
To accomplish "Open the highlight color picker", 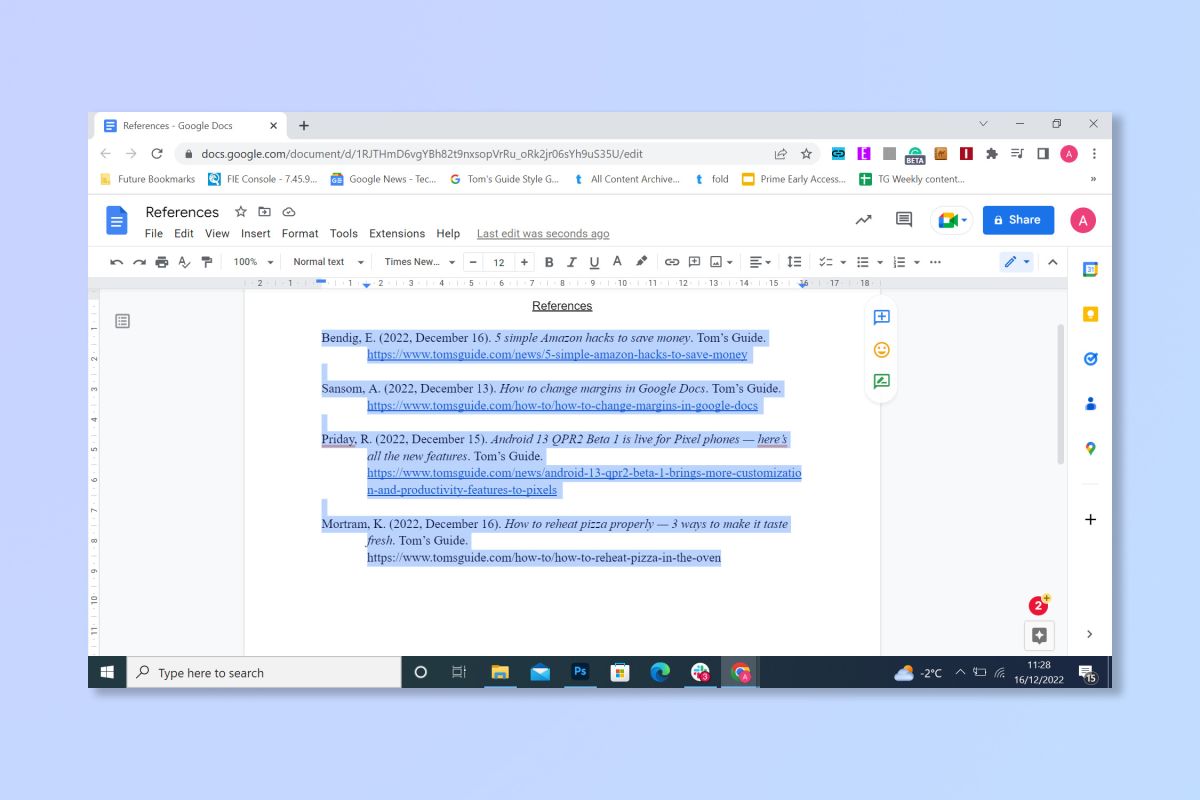I will [x=642, y=262].
